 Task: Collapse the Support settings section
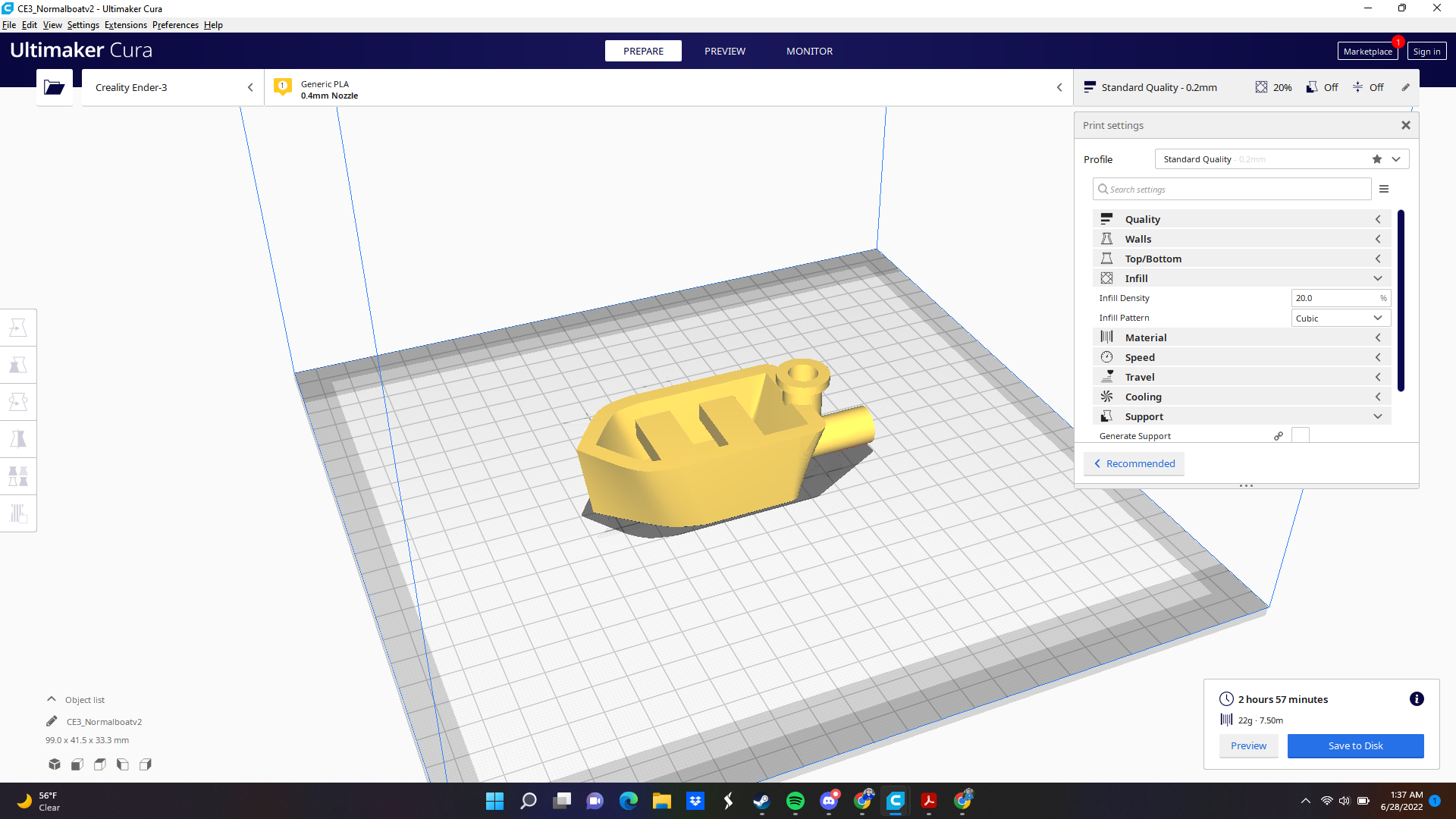pos(1241,416)
